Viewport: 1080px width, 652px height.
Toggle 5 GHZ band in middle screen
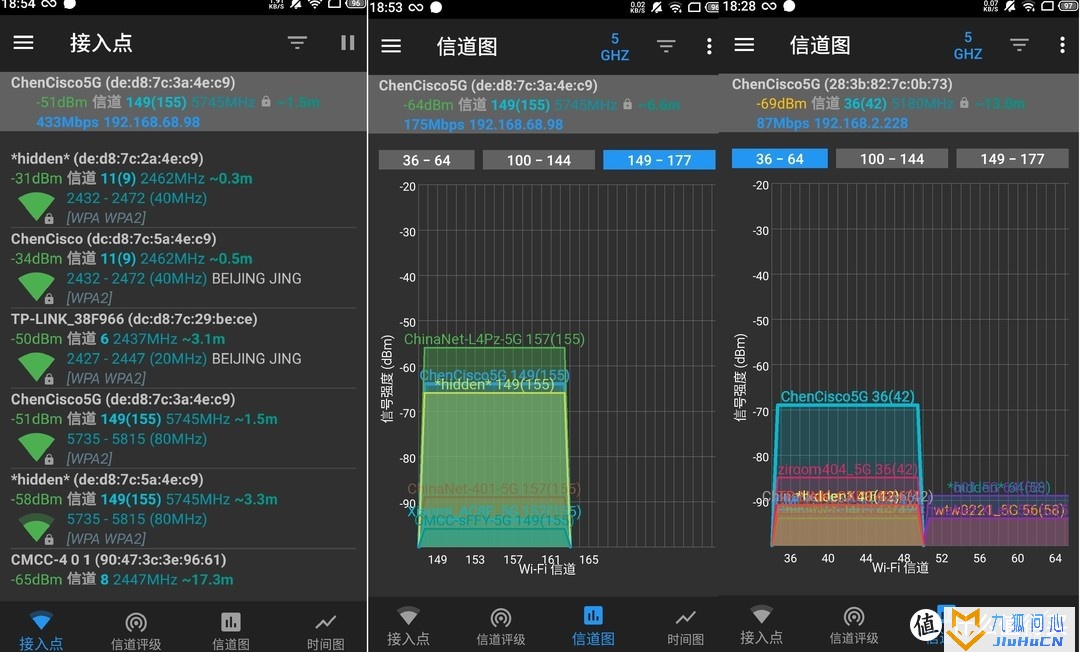pyautogui.click(x=614, y=47)
